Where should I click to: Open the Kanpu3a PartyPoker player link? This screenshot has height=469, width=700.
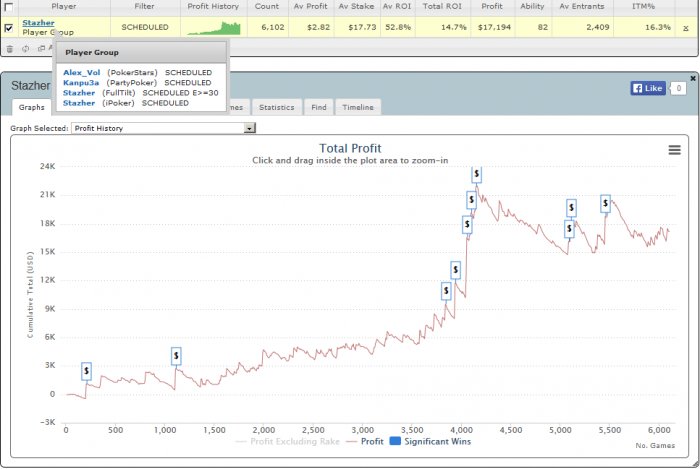click(x=81, y=83)
